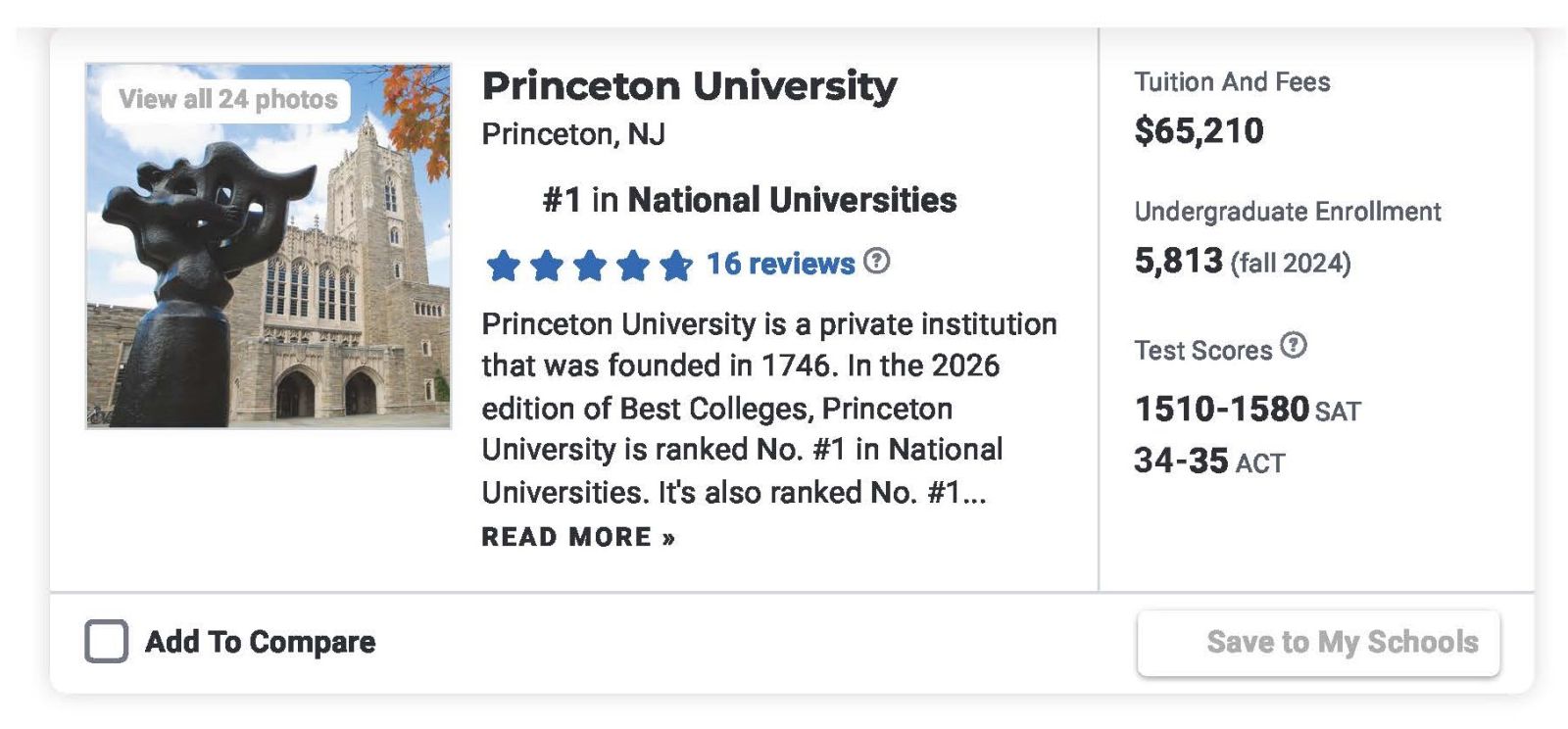The height and width of the screenshot is (729, 1568).
Task: Click the 34-35 ACT score range
Action: tap(1181, 461)
